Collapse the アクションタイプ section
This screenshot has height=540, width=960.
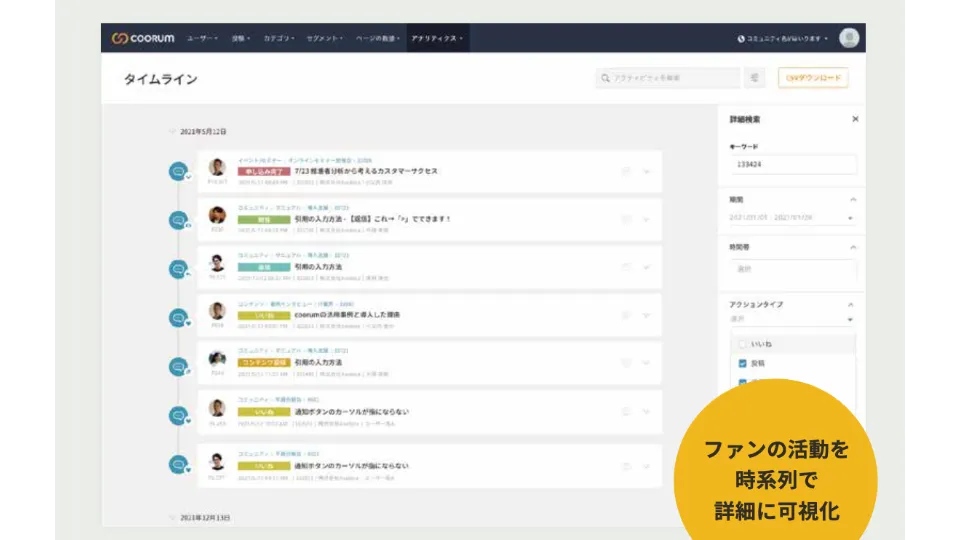click(x=850, y=304)
